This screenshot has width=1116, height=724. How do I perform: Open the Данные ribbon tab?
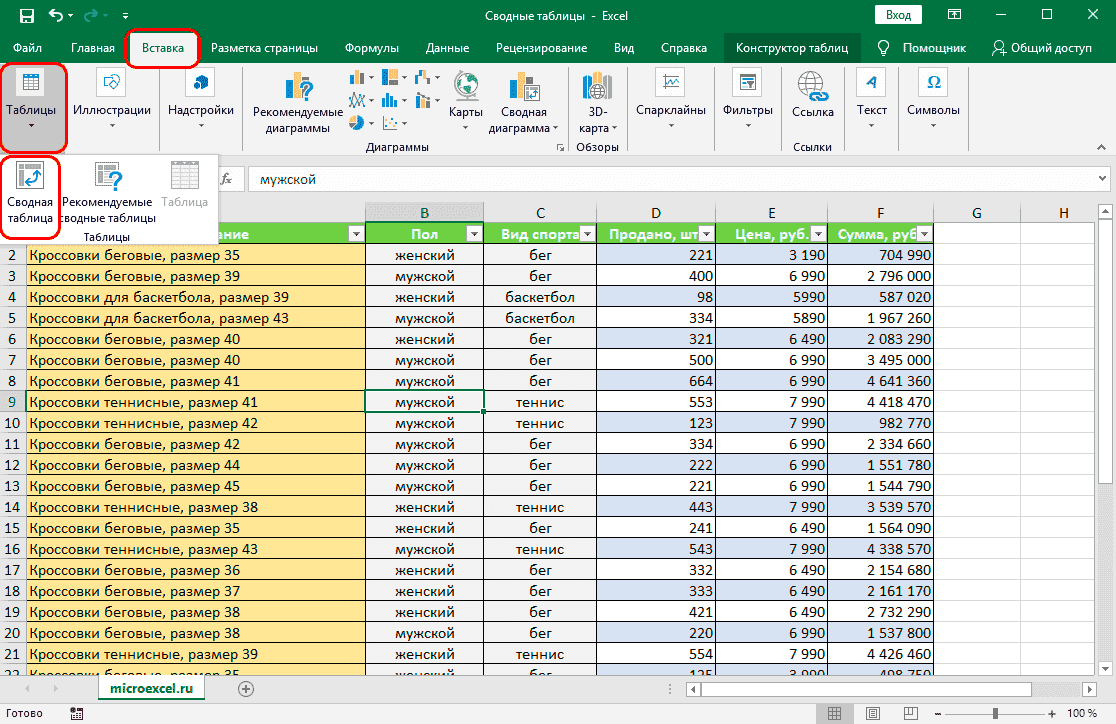(447, 48)
